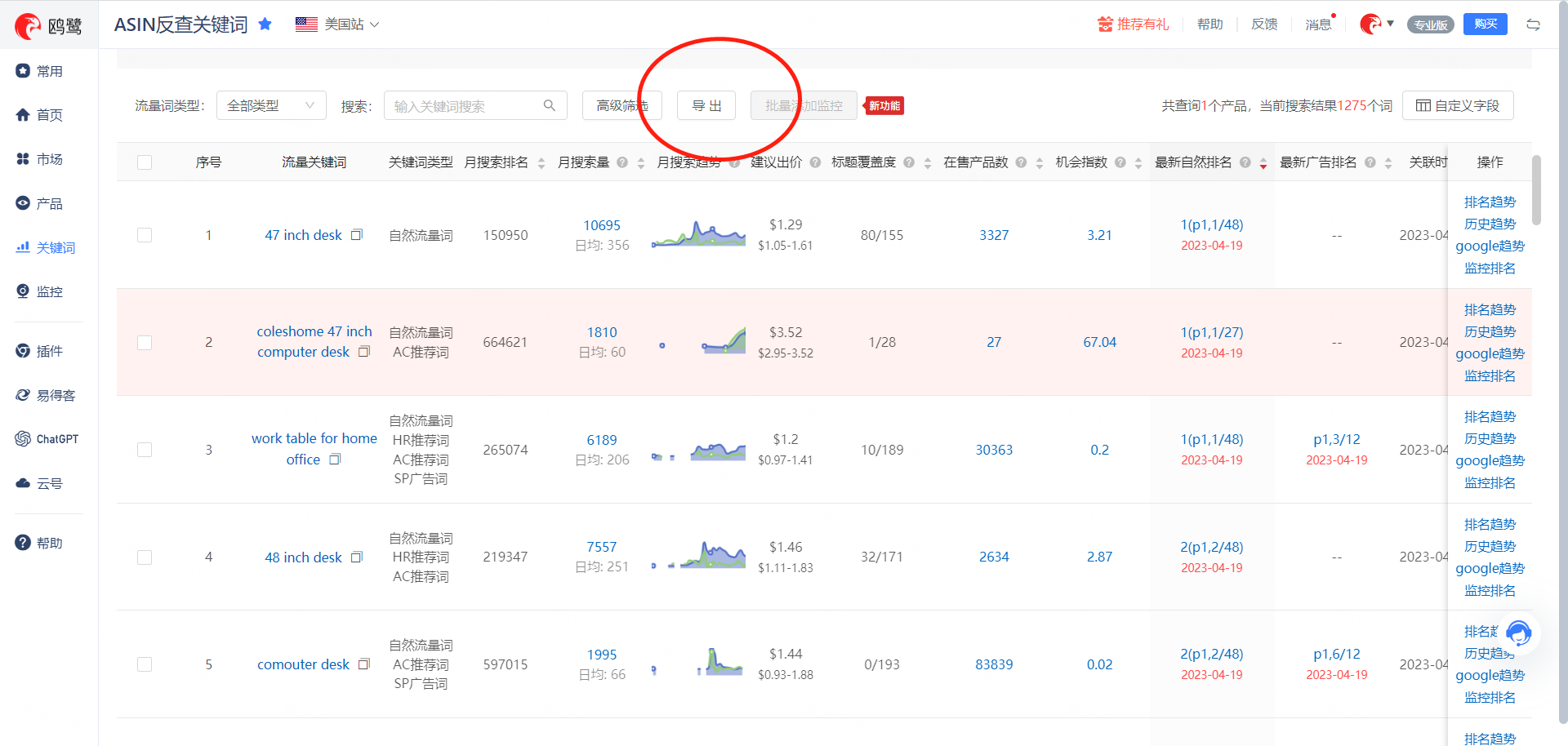Check the row for coleshome 47 inch computer desk
The height and width of the screenshot is (746, 1568).
click(x=145, y=343)
